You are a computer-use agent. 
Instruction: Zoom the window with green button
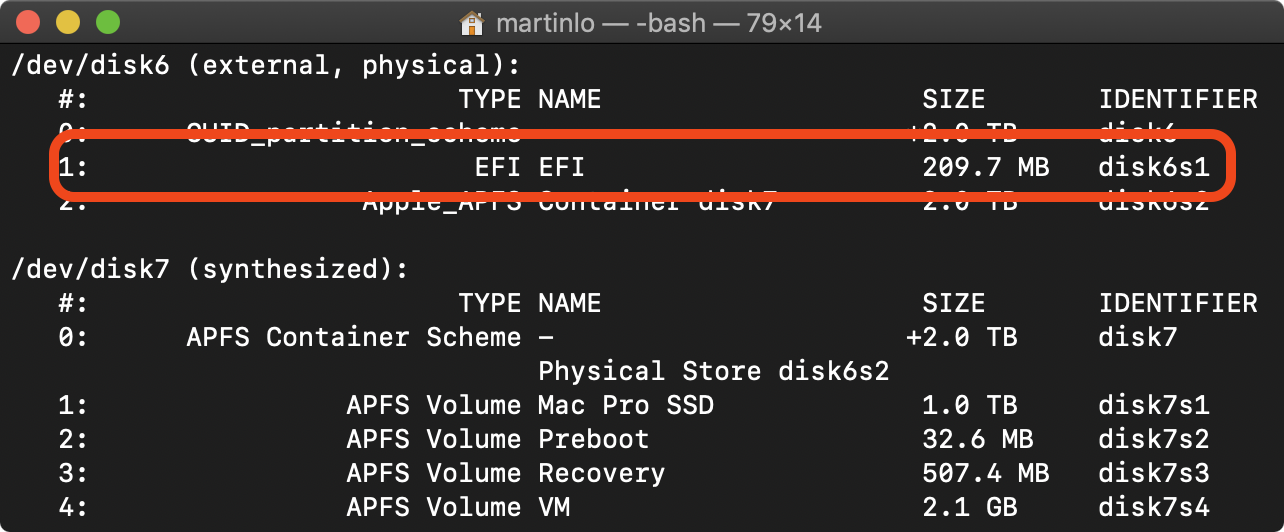(x=106, y=22)
